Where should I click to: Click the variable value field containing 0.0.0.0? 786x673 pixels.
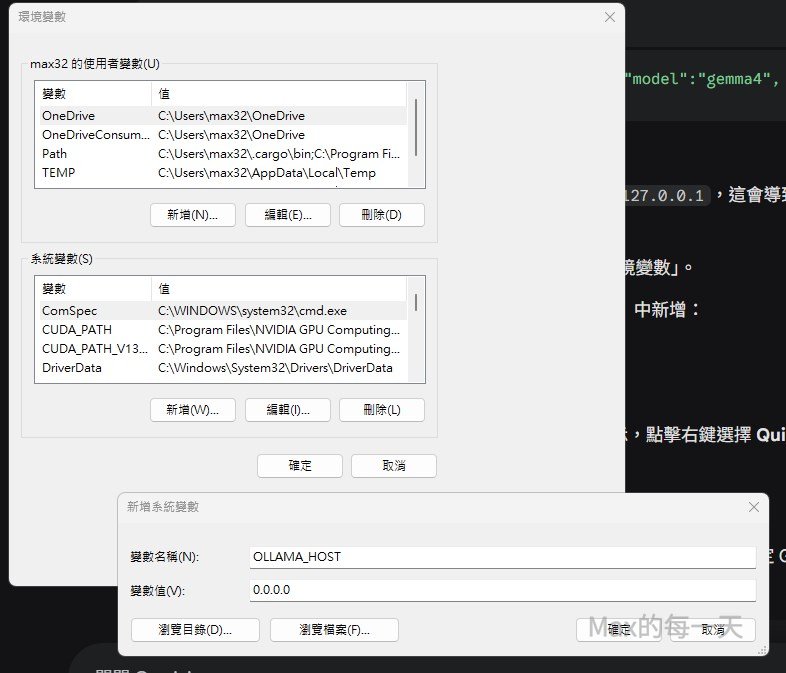point(502,590)
